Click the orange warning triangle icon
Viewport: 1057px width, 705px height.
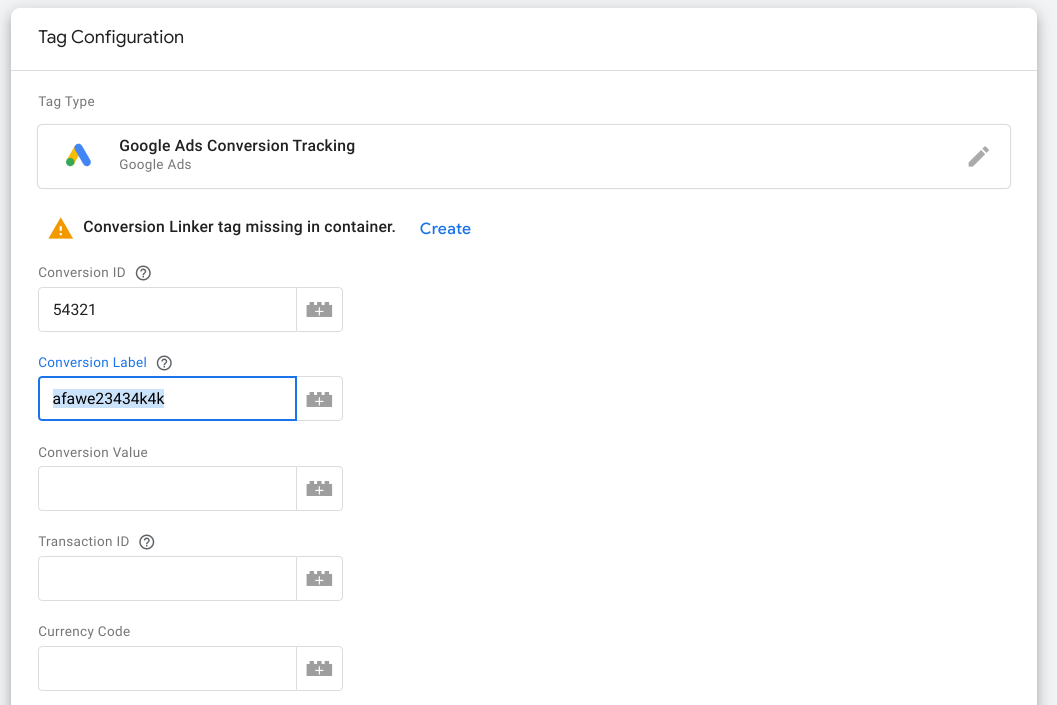(x=61, y=228)
